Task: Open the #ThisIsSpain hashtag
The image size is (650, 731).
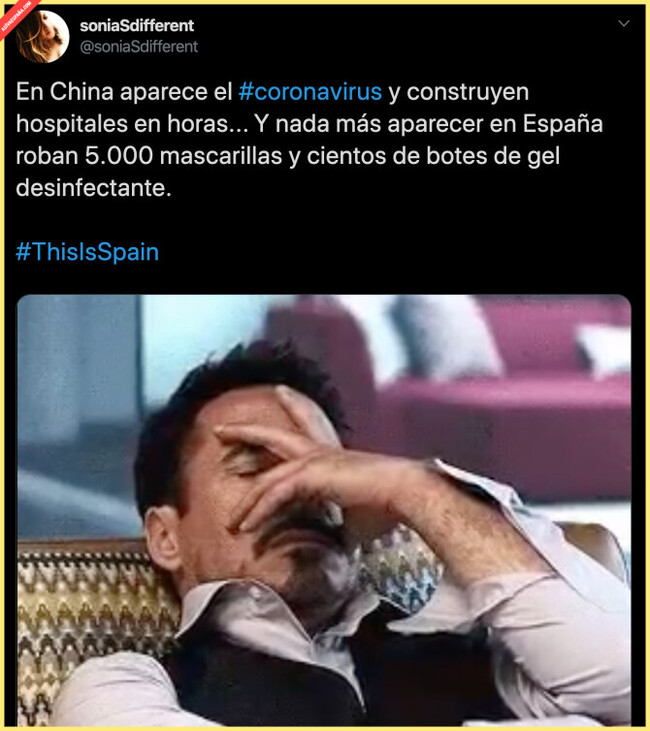Action: [x=87, y=252]
